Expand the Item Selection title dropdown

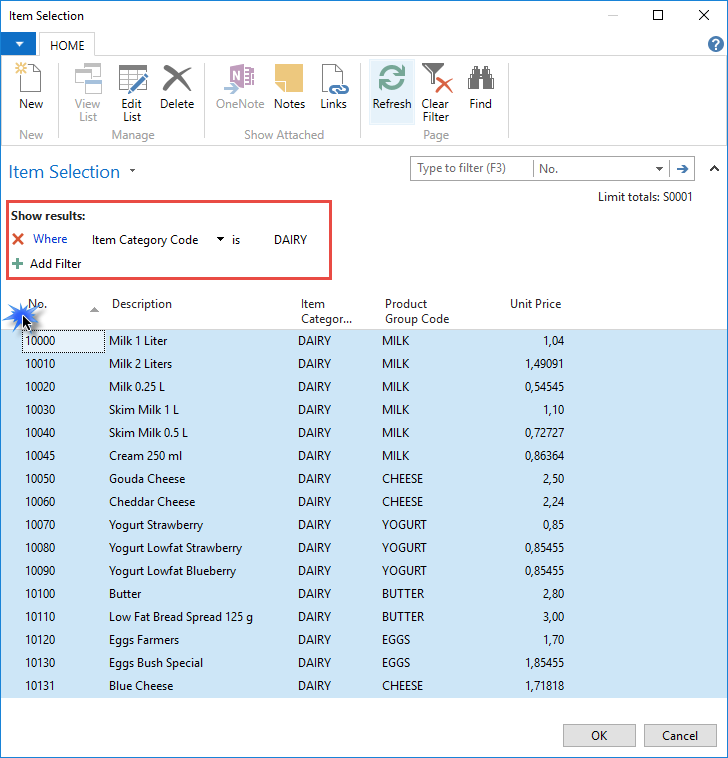point(132,172)
